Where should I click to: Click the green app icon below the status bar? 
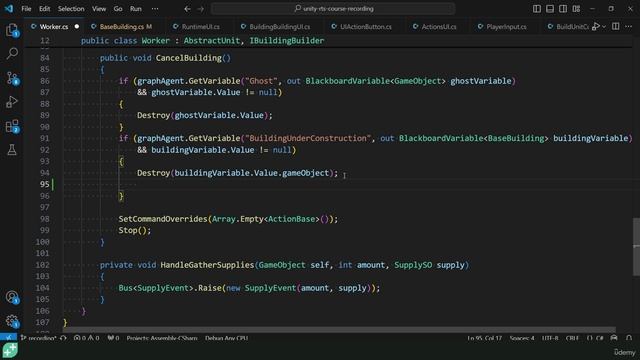tap(10, 351)
